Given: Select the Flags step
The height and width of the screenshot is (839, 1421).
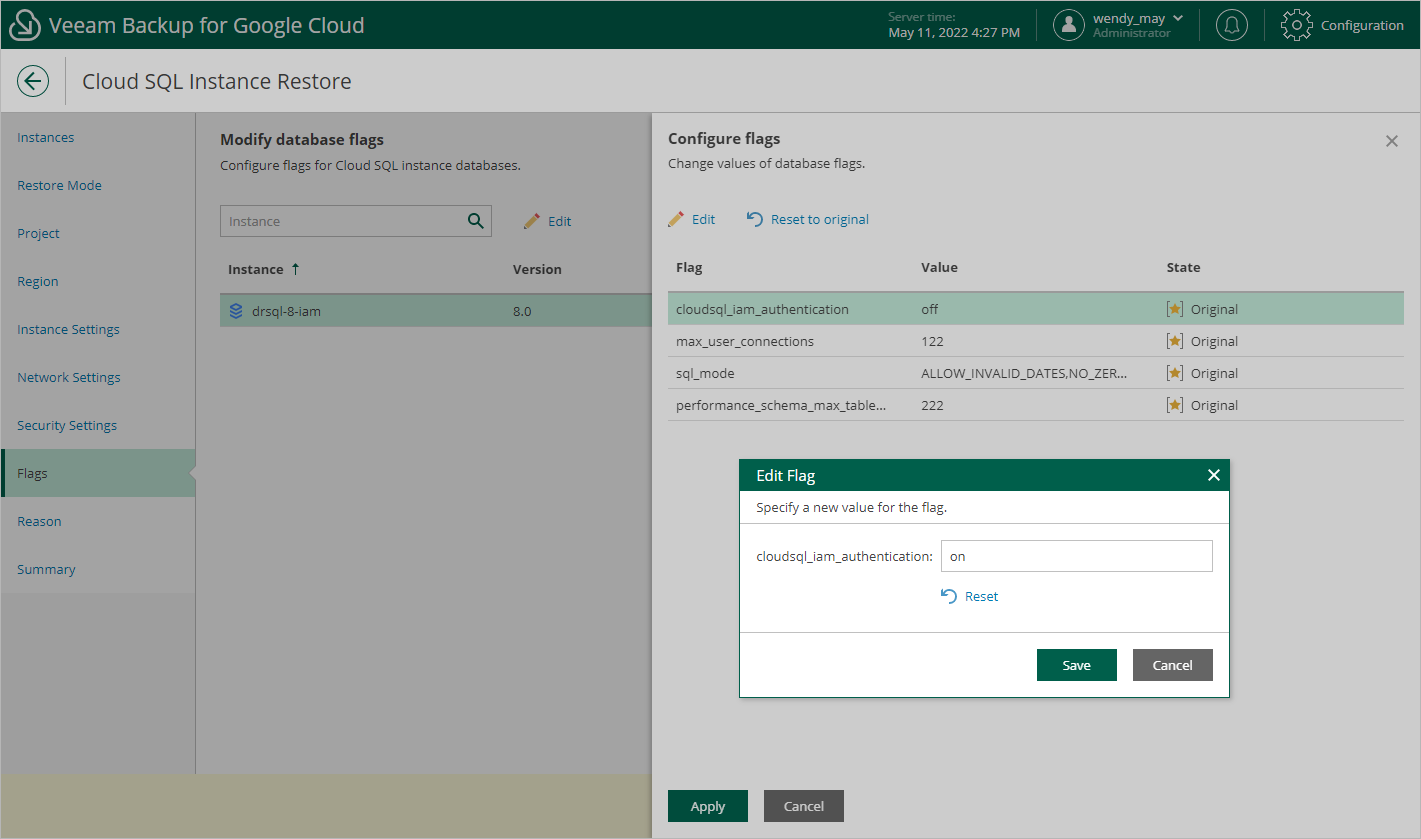Looking at the screenshot, I should pyautogui.click(x=98, y=473).
